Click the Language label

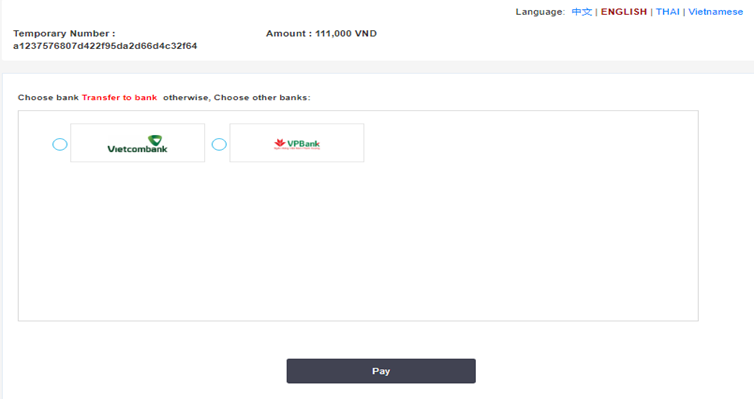(540, 12)
